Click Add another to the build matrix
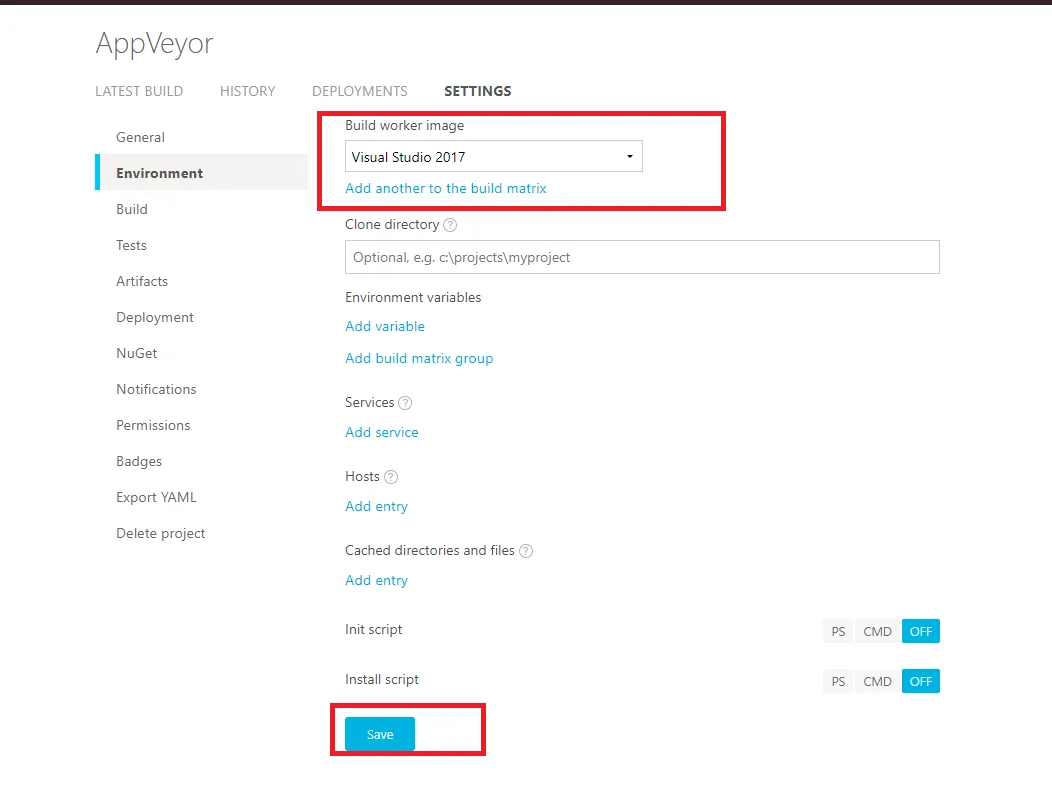Screen dimensions: 1052x785 445,189
